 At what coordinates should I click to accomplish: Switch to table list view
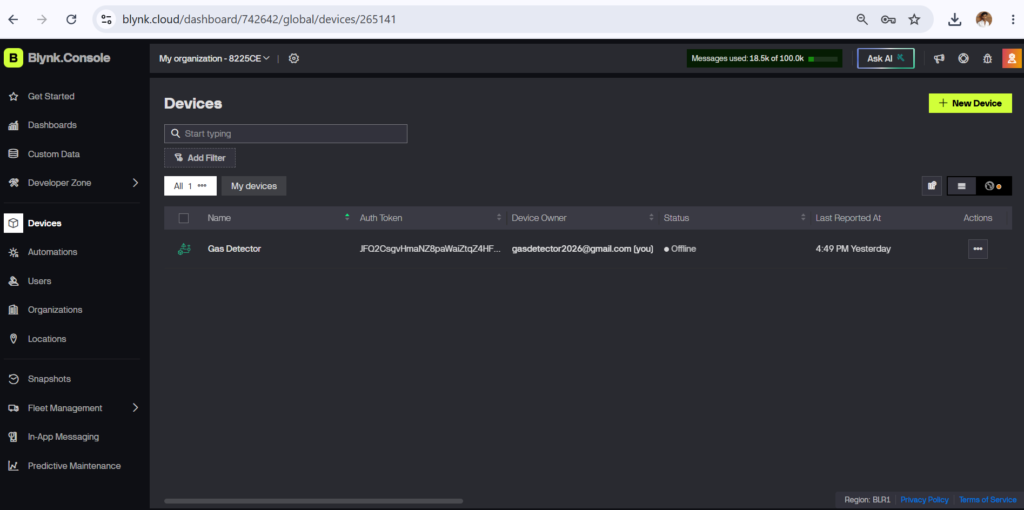coord(961,186)
